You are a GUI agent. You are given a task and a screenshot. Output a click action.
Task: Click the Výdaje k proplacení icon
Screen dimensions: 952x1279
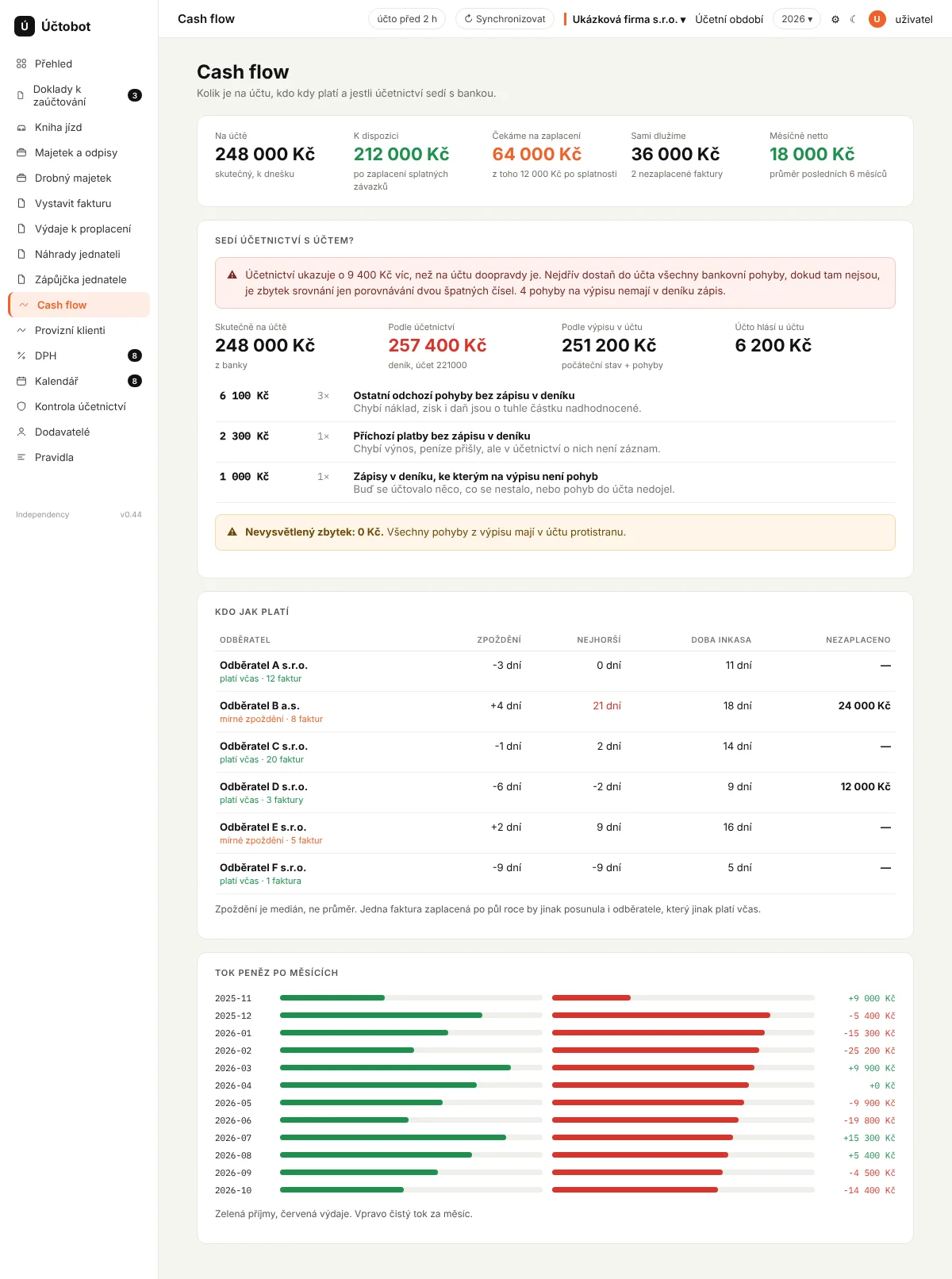21,229
